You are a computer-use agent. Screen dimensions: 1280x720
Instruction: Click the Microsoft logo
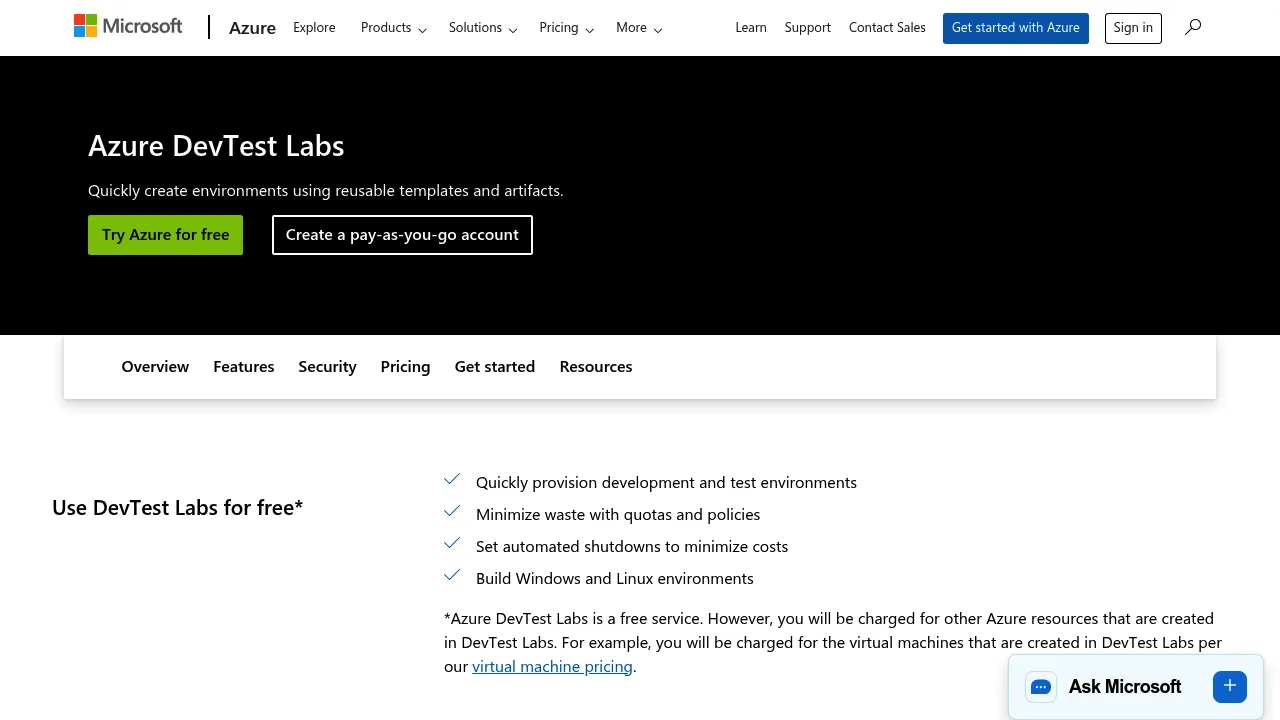(x=128, y=26)
